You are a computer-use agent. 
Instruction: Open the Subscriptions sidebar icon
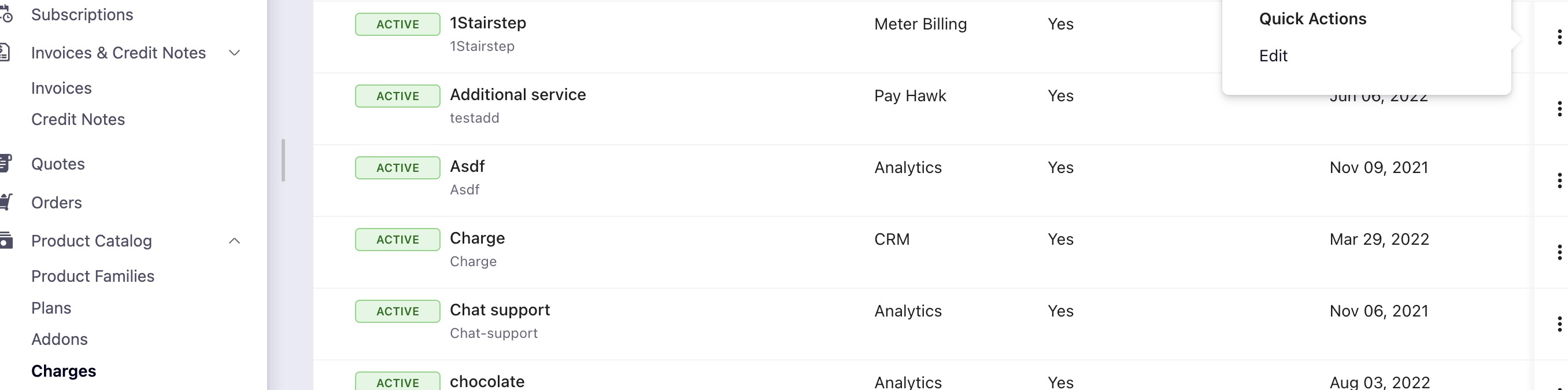pos(5,14)
